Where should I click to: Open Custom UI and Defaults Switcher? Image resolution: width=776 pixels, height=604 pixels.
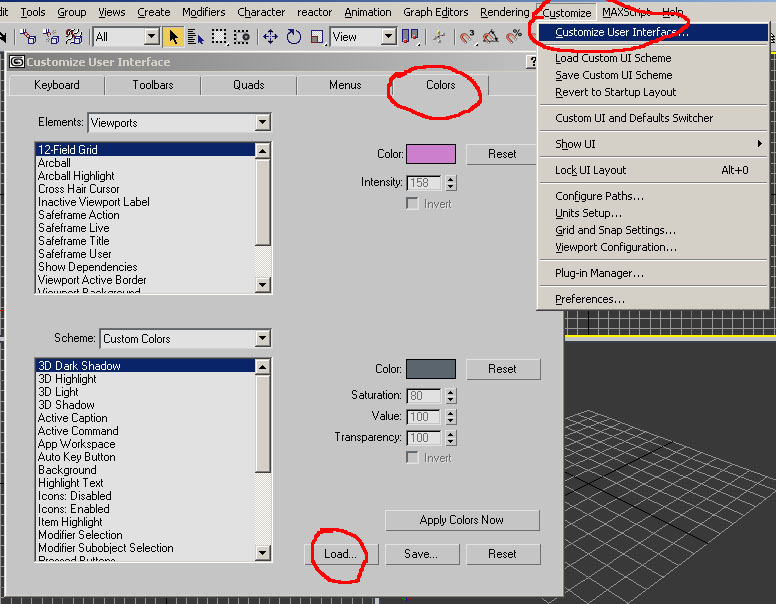[x=653, y=118]
